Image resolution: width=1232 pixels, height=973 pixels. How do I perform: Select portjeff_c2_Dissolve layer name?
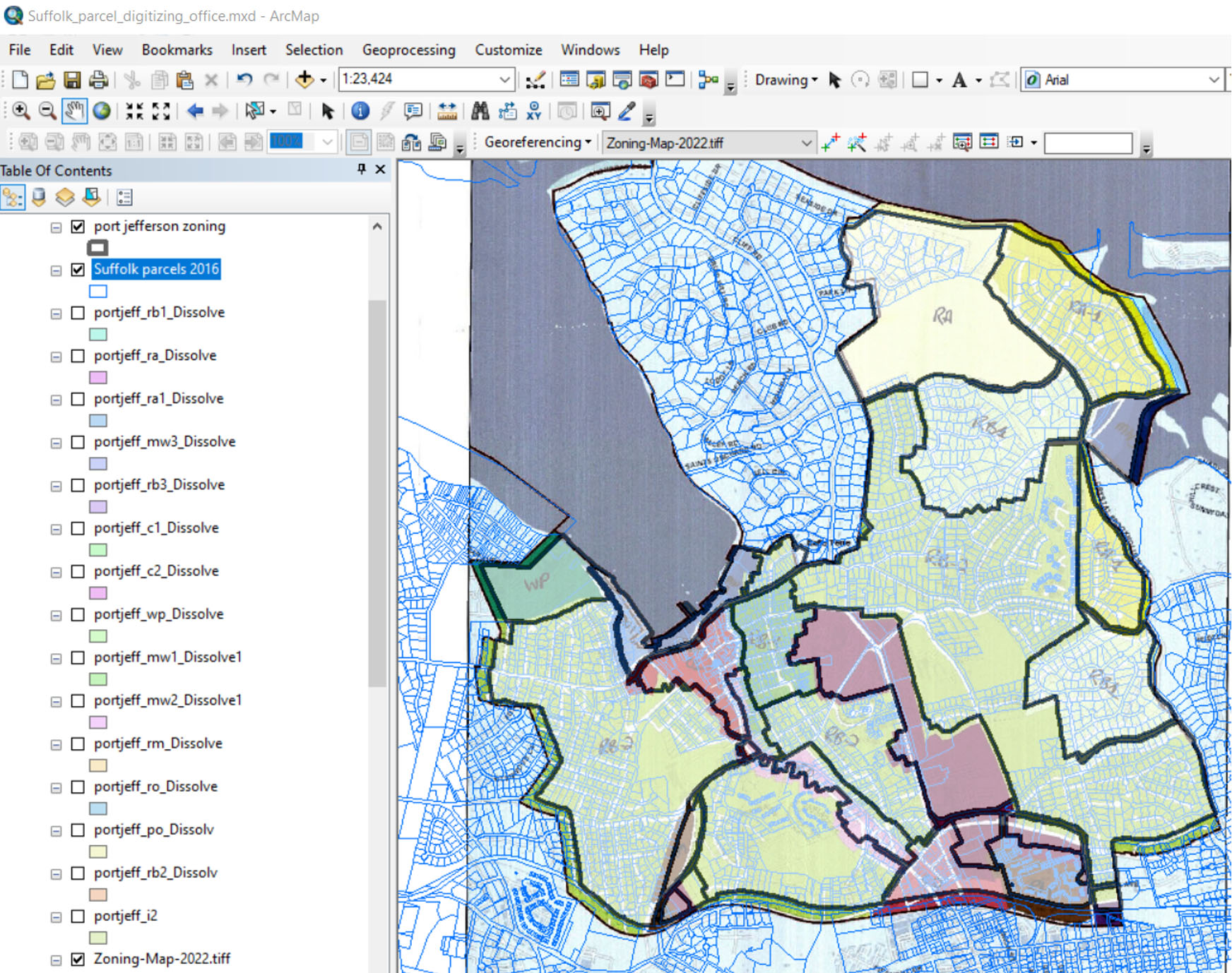(x=156, y=571)
